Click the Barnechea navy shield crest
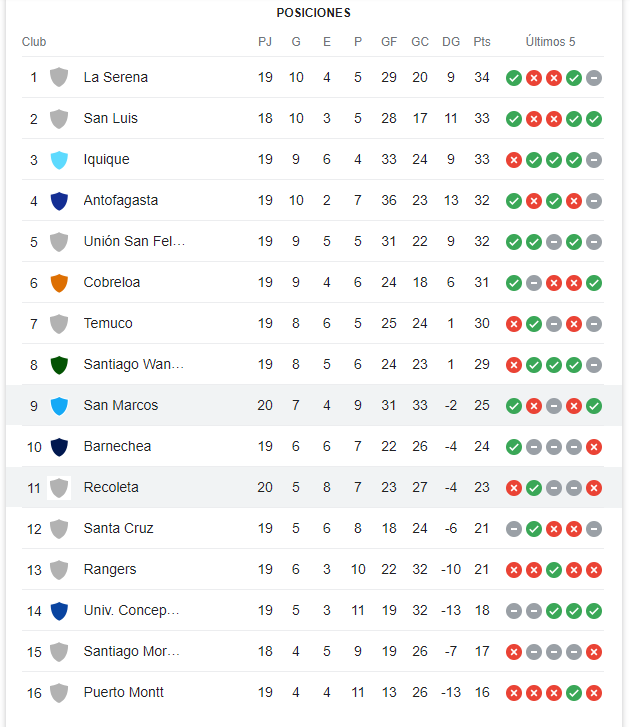The height and width of the screenshot is (727, 630). tap(59, 447)
